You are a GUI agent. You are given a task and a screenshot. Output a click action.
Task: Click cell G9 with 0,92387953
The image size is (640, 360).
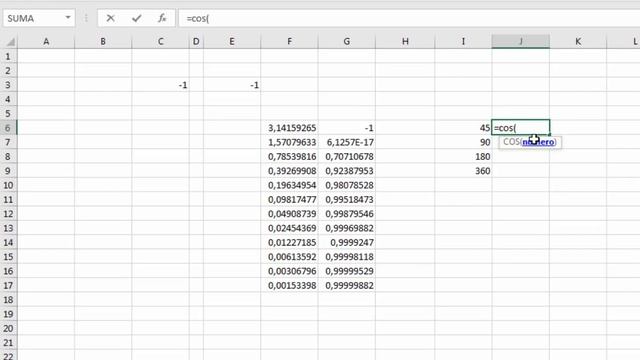pyautogui.click(x=347, y=171)
